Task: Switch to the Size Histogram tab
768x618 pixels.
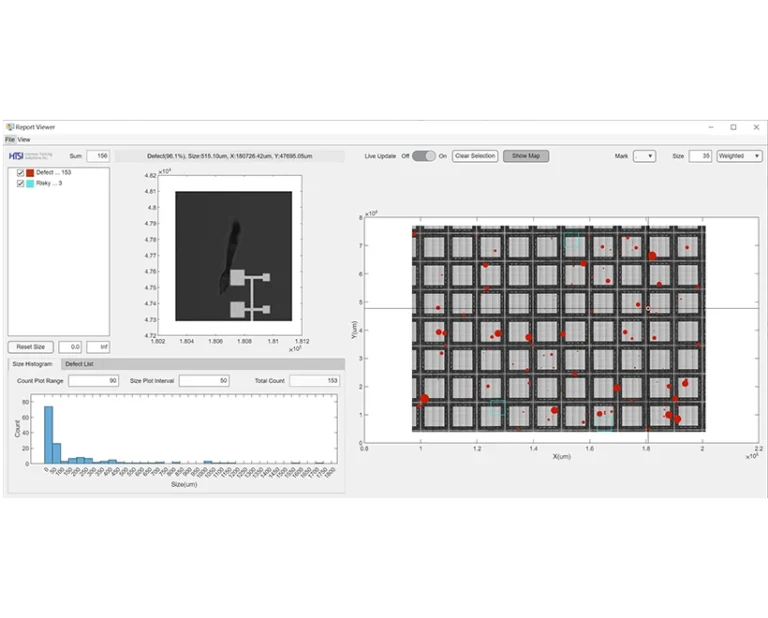Action: point(32,364)
